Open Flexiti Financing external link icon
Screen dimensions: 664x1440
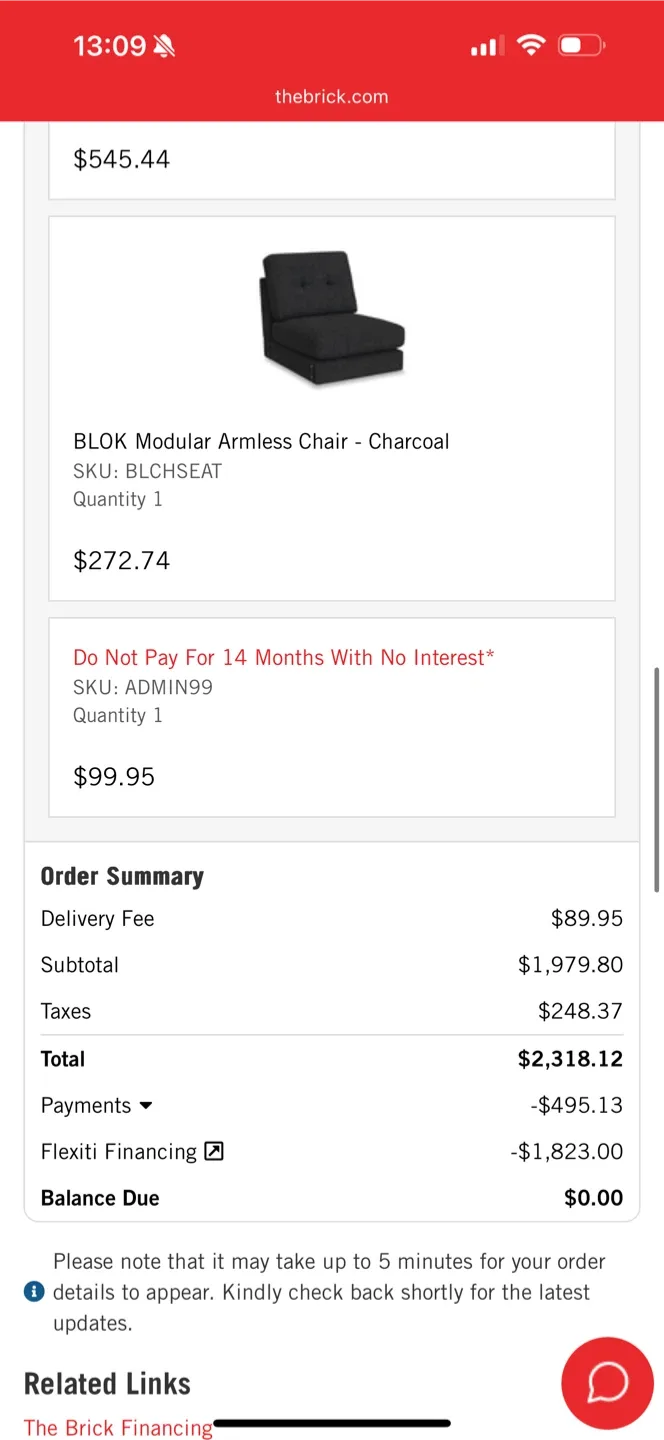click(x=212, y=1151)
